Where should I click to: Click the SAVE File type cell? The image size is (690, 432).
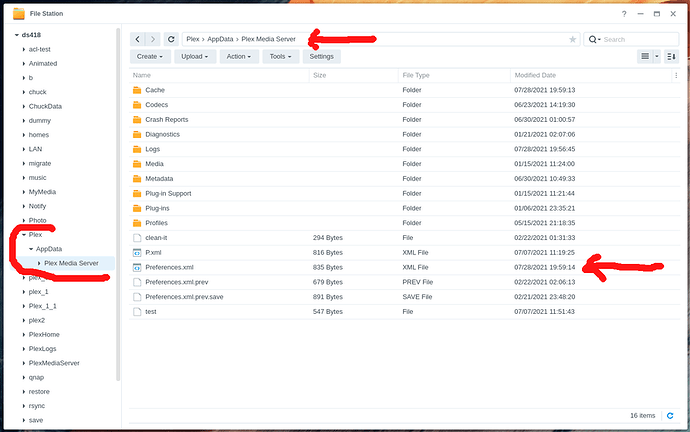coord(417,297)
